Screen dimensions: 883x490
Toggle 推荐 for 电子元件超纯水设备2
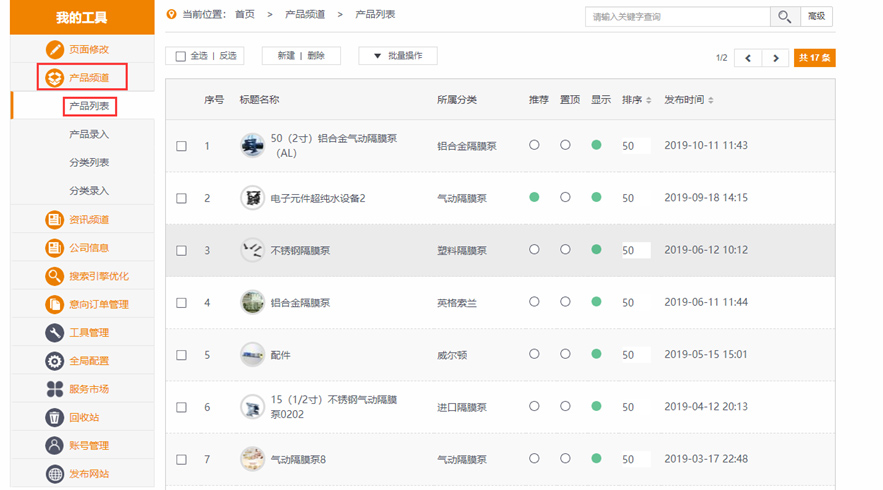534,197
